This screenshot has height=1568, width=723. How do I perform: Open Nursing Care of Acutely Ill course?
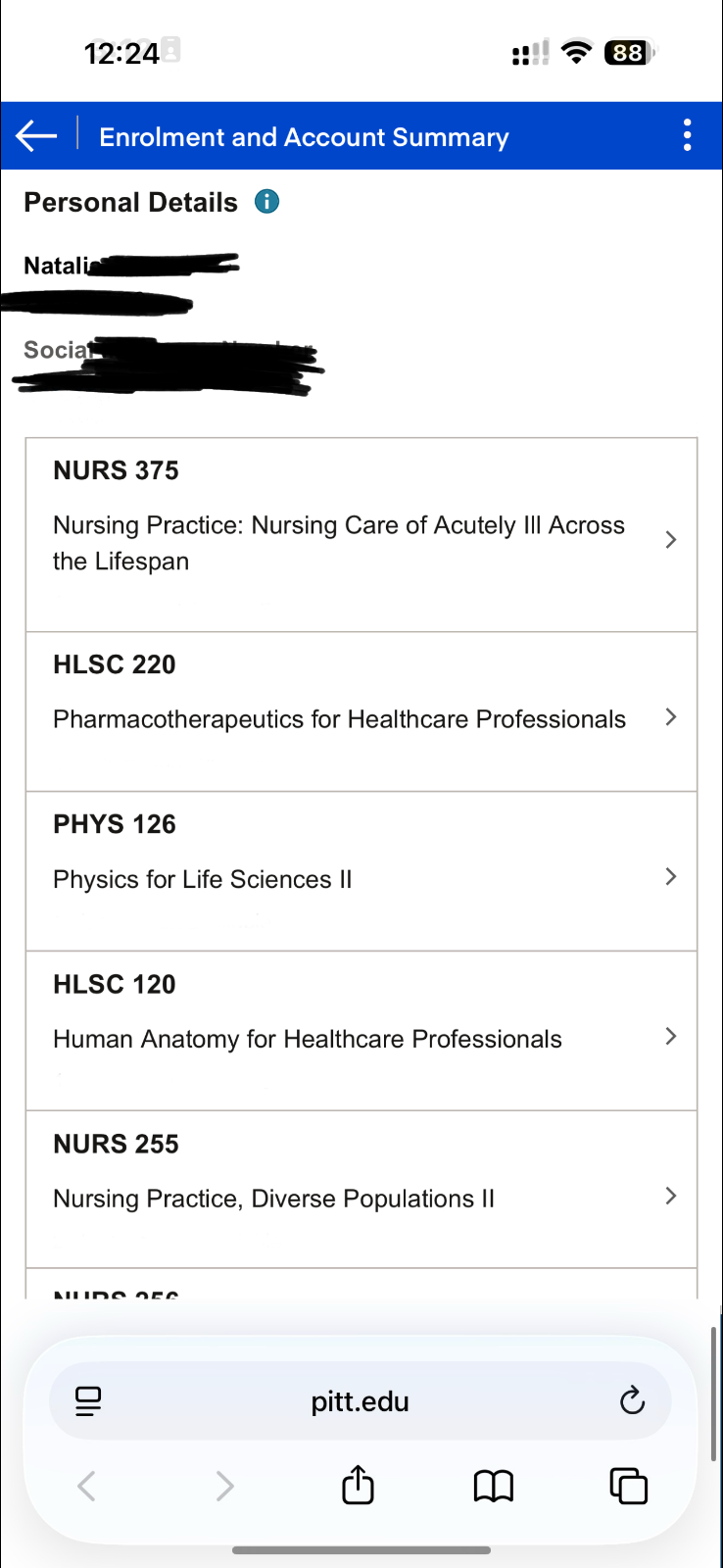coord(338,543)
